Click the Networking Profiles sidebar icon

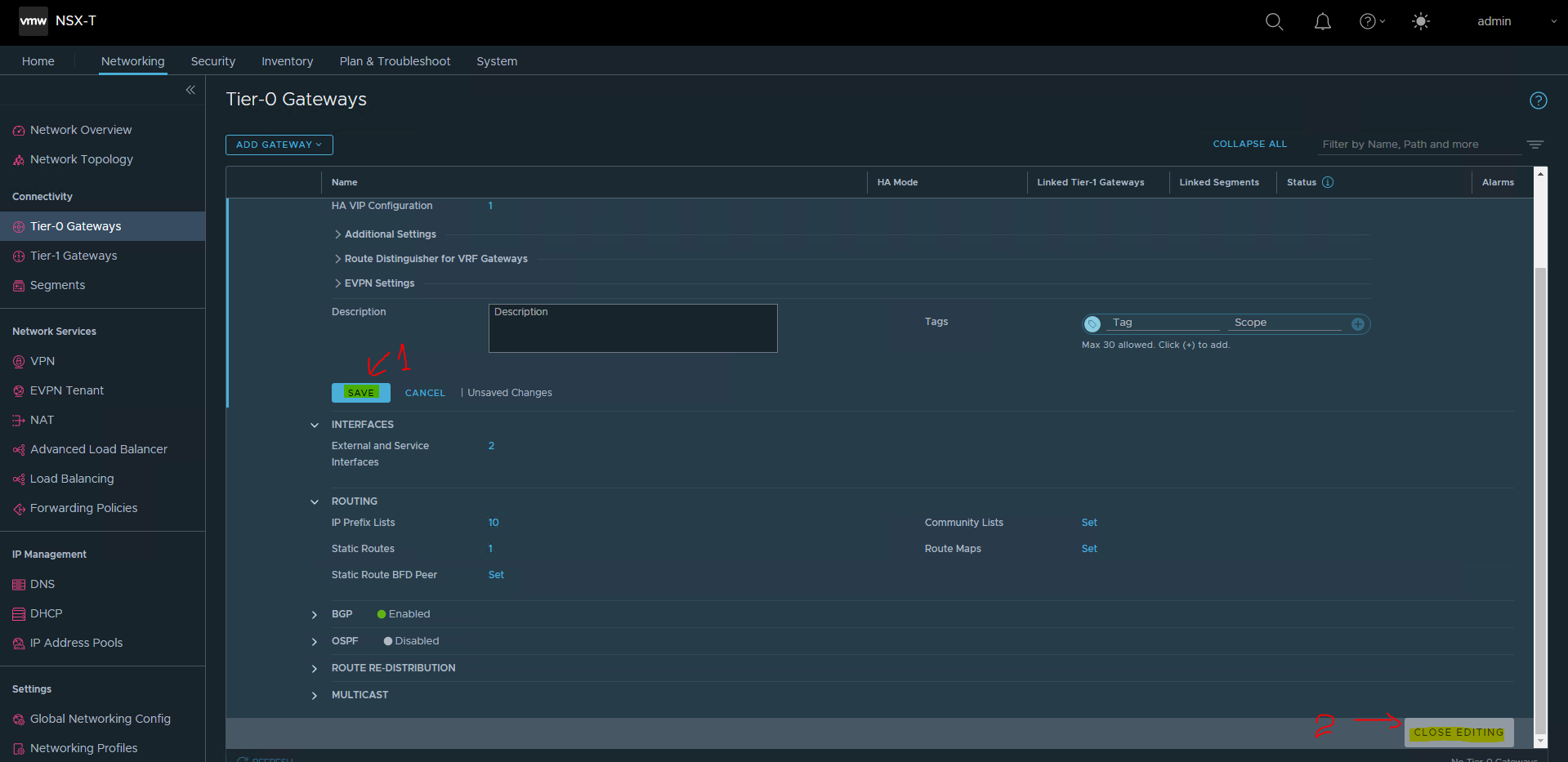(x=19, y=749)
